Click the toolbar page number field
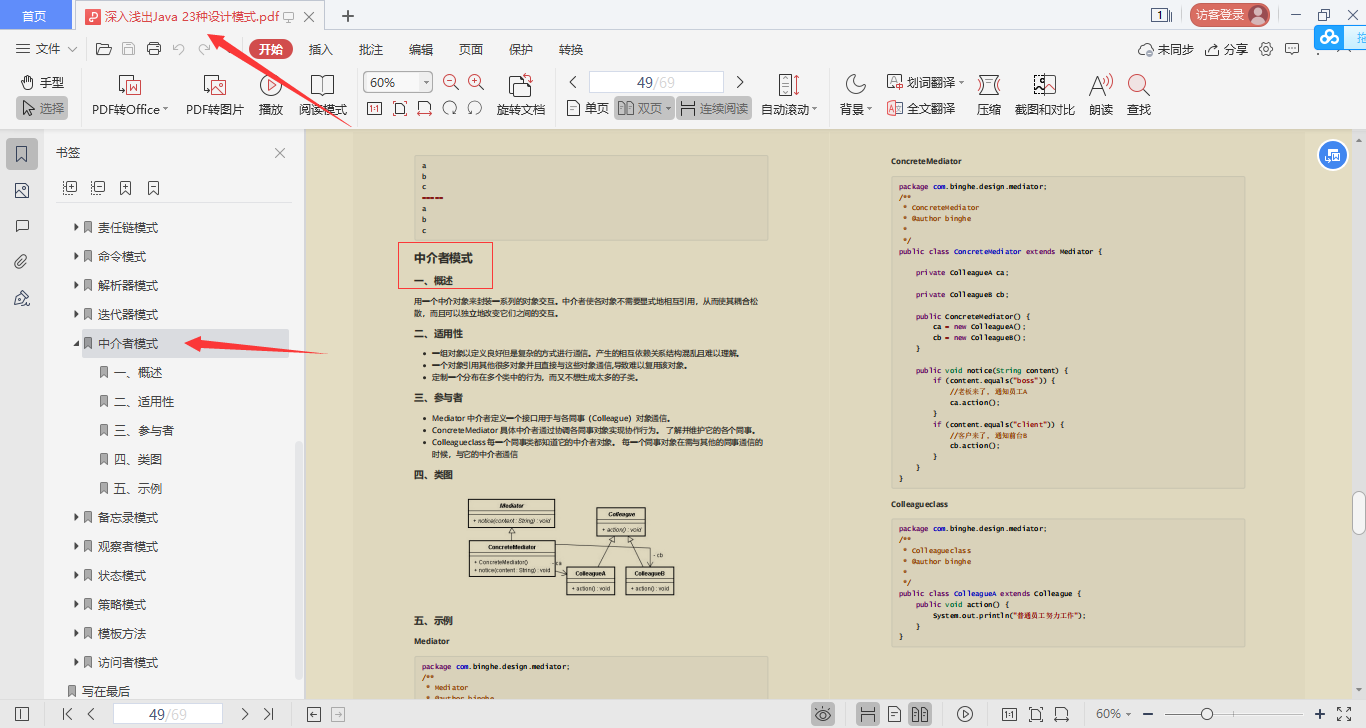This screenshot has width=1366, height=728. (656, 82)
